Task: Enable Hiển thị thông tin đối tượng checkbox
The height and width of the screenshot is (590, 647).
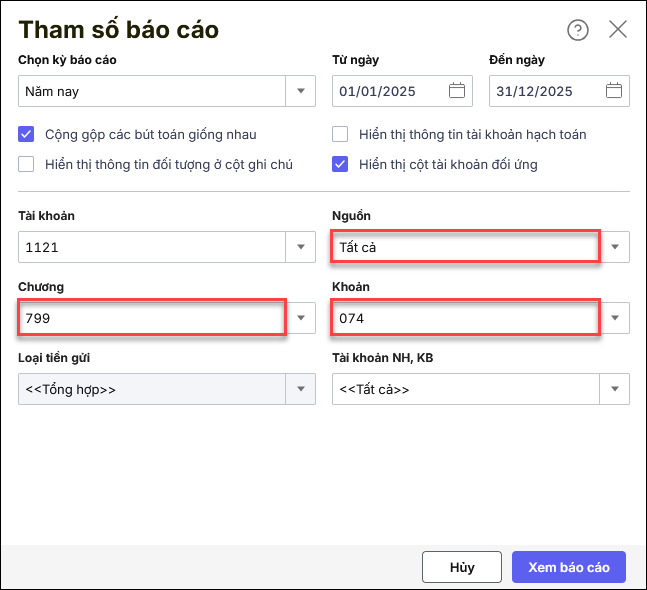Action: click(x=27, y=164)
